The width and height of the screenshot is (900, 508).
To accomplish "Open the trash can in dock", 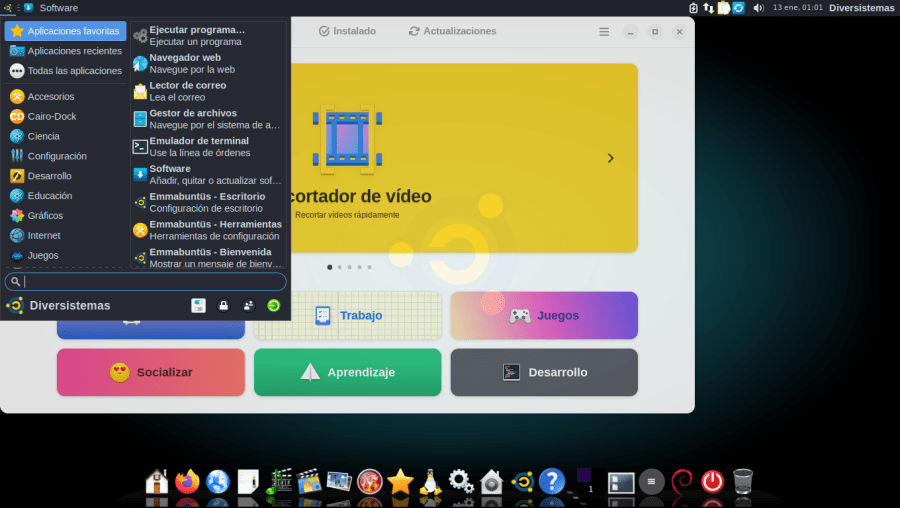I will tap(743, 482).
